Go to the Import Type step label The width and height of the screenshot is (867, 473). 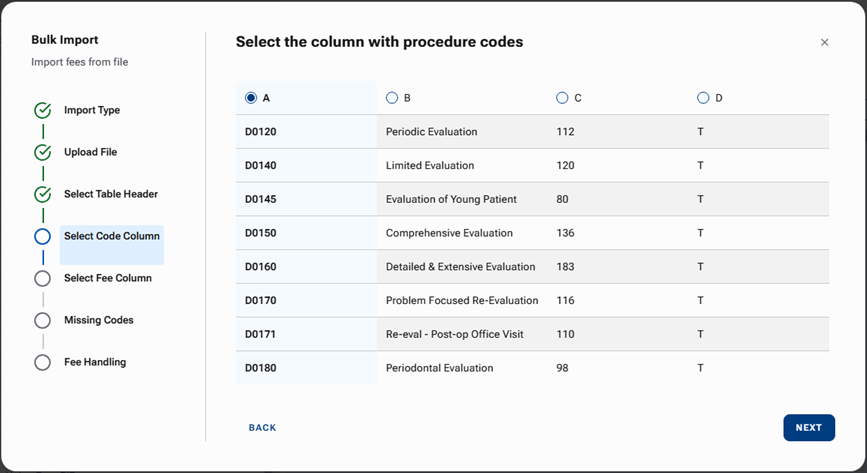[x=92, y=110]
